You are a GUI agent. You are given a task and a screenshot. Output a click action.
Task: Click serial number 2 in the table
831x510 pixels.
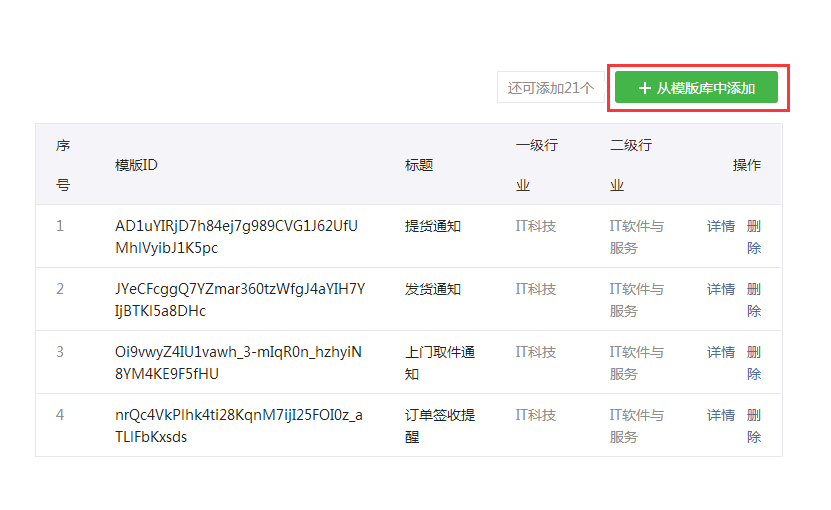click(60, 289)
